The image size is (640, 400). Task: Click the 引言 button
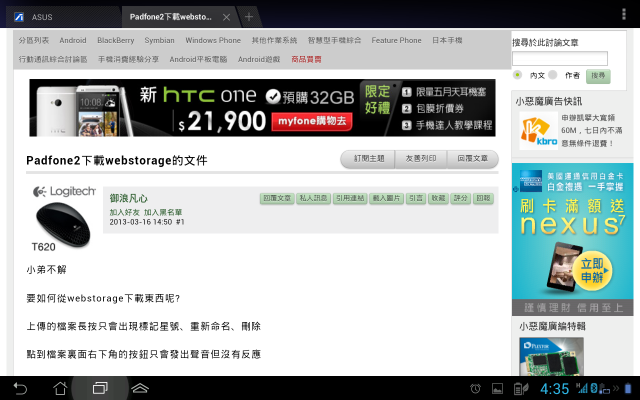[416, 198]
